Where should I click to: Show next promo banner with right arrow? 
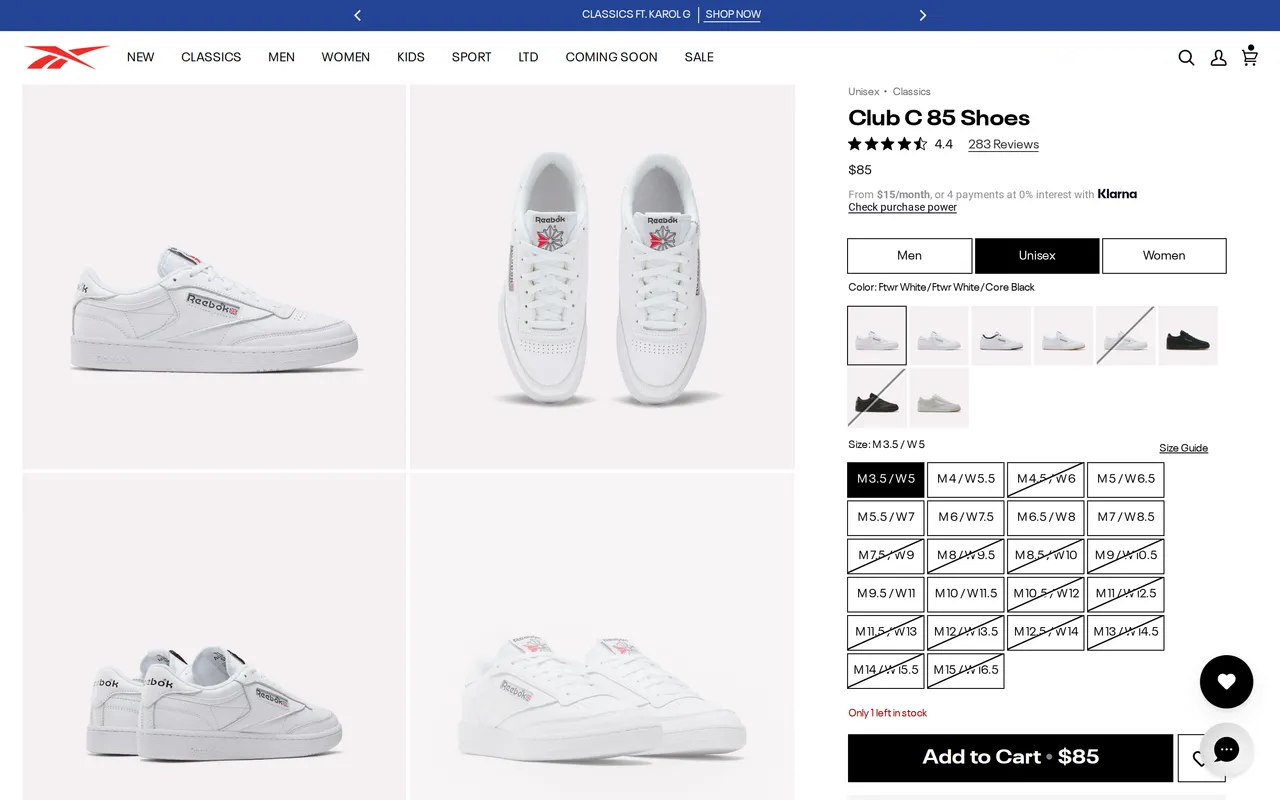(922, 15)
